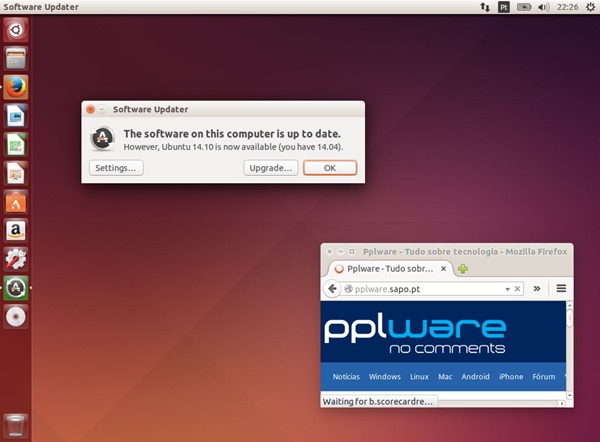The image size is (600, 442).
Task: Open the battery indicator menu
Action: tap(524, 7)
